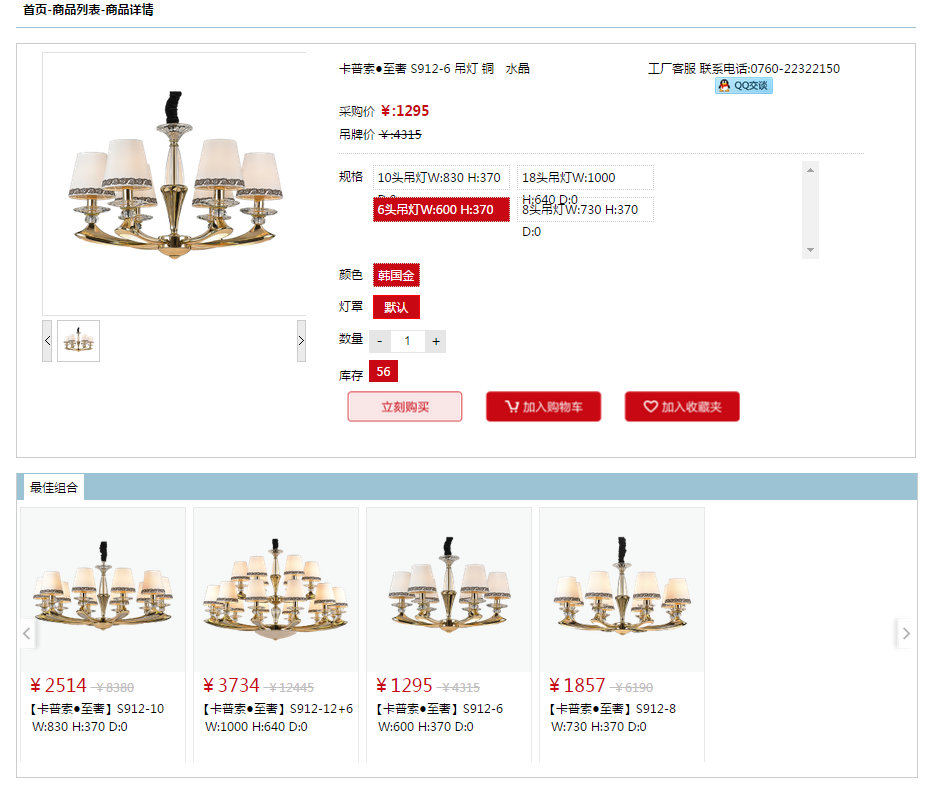934x786 pixels.
Task: Click the 立刻购买 button
Action: coord(405,407)
